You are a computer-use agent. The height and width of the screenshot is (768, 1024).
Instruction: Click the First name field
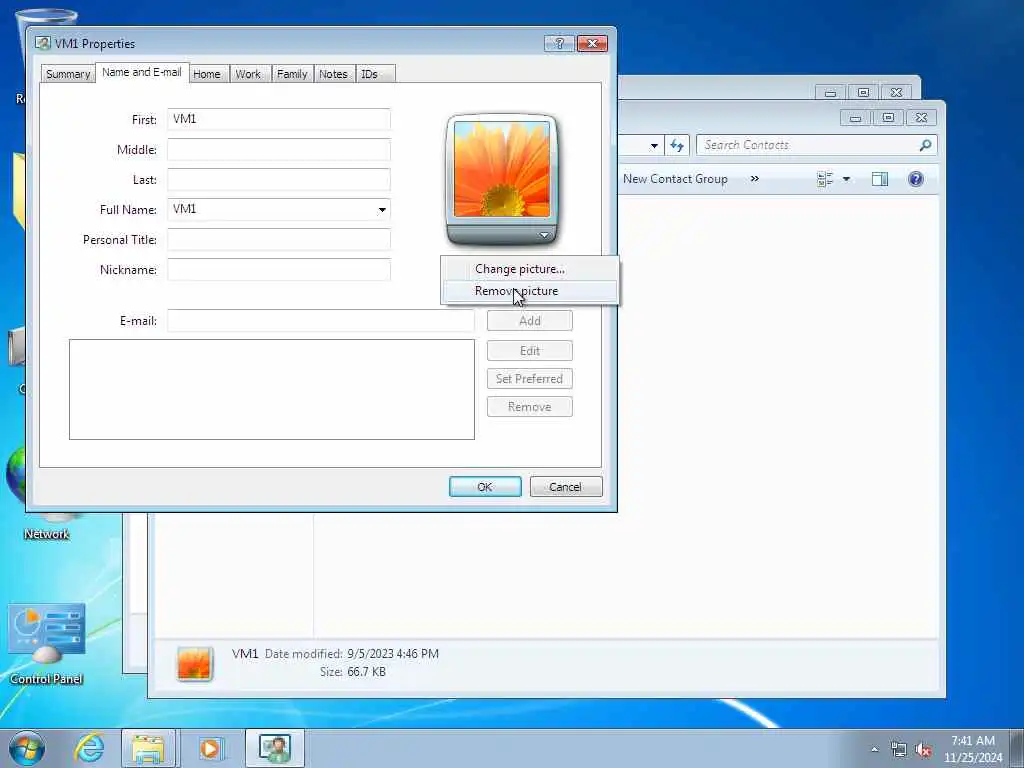[279, 120]
